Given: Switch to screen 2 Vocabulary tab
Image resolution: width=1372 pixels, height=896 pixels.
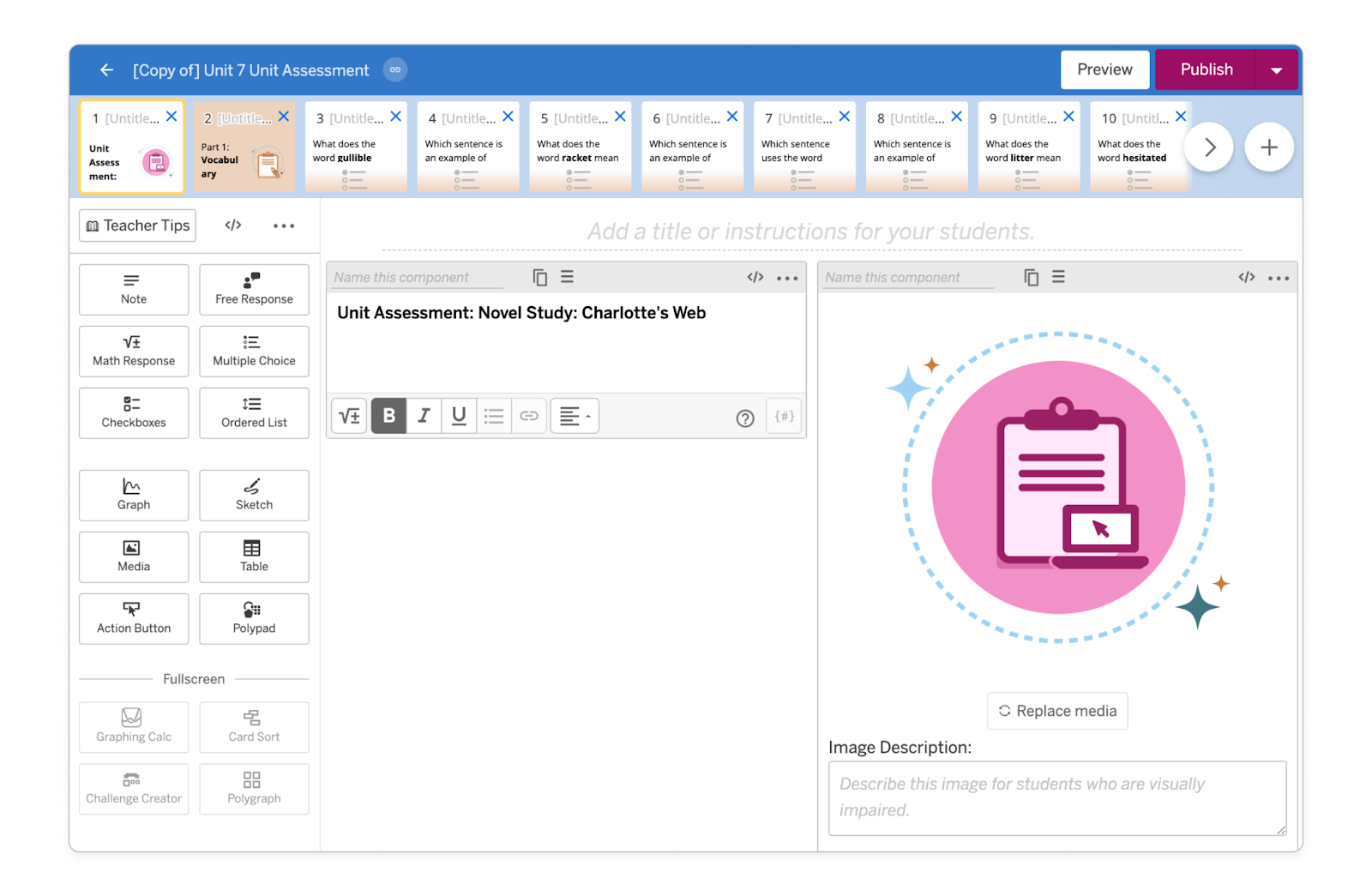Looking at the screenshot, I should click(244, 154).
